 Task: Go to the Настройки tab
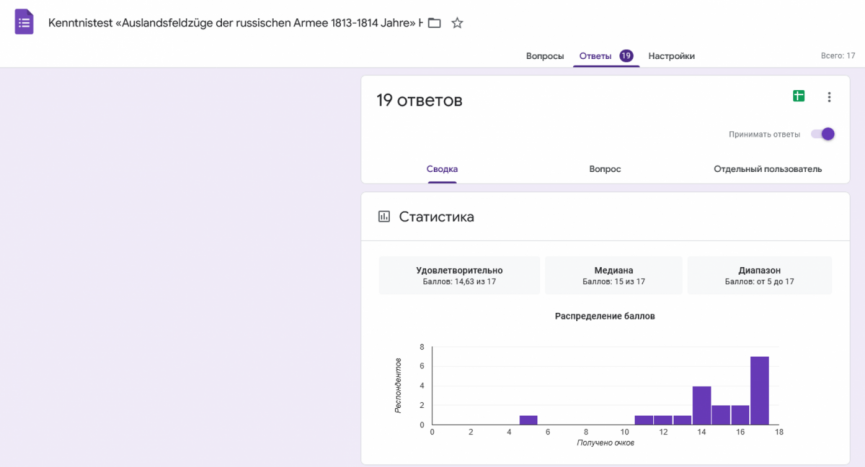671,56
